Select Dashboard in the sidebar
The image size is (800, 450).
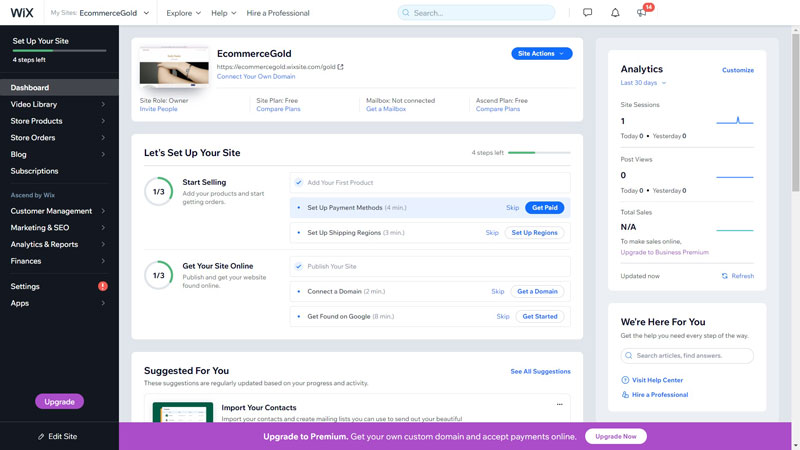59,87
